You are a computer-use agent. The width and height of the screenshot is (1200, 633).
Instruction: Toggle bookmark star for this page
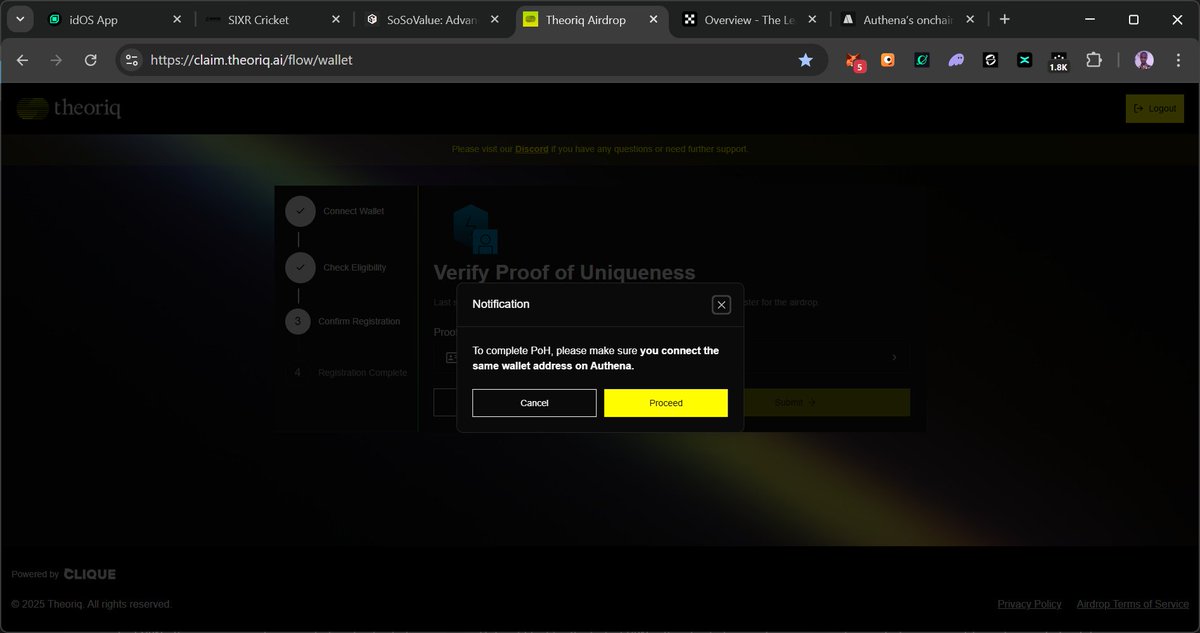click(x=805, y=60)
